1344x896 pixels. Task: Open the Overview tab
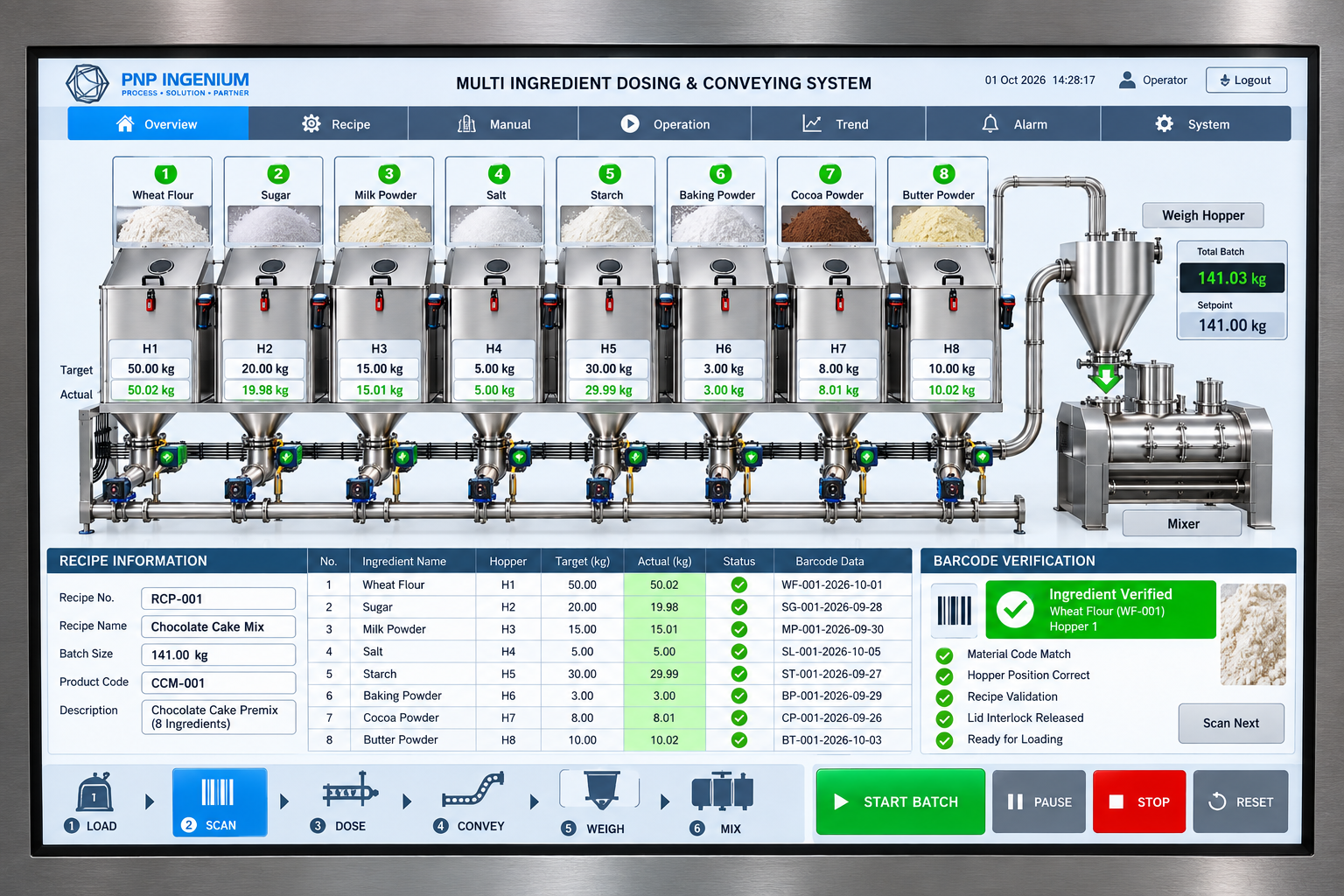coord(158,124)
